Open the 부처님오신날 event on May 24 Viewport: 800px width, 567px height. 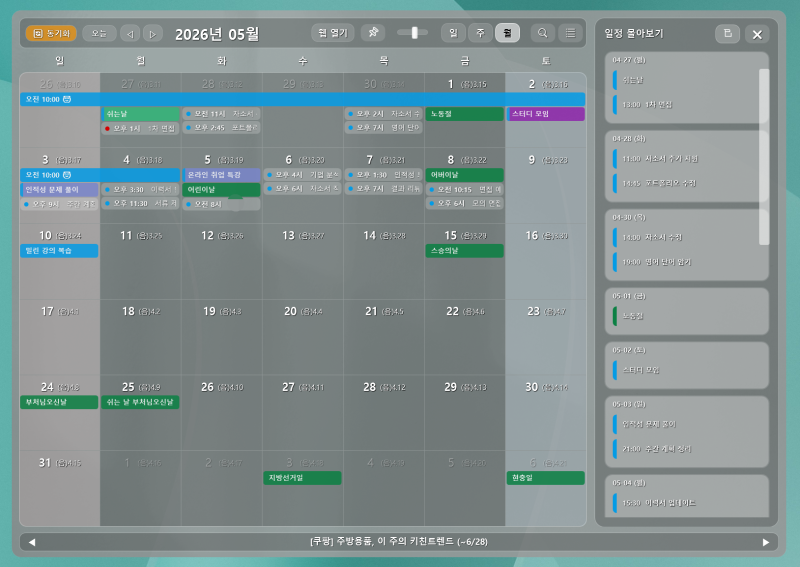[59, 402]
